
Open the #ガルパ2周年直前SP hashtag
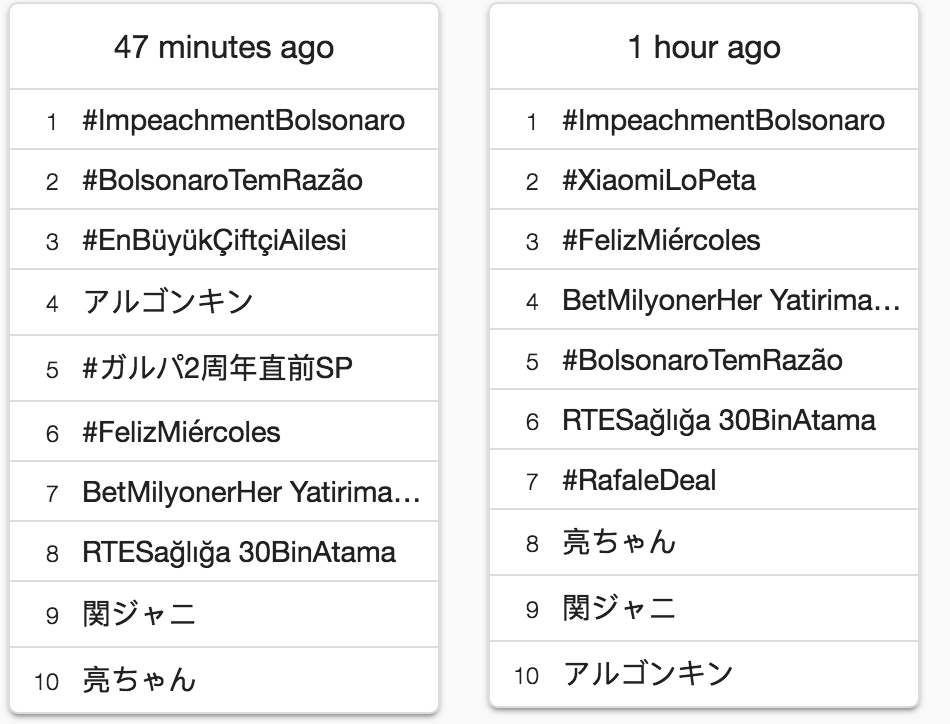click(218, 368)
